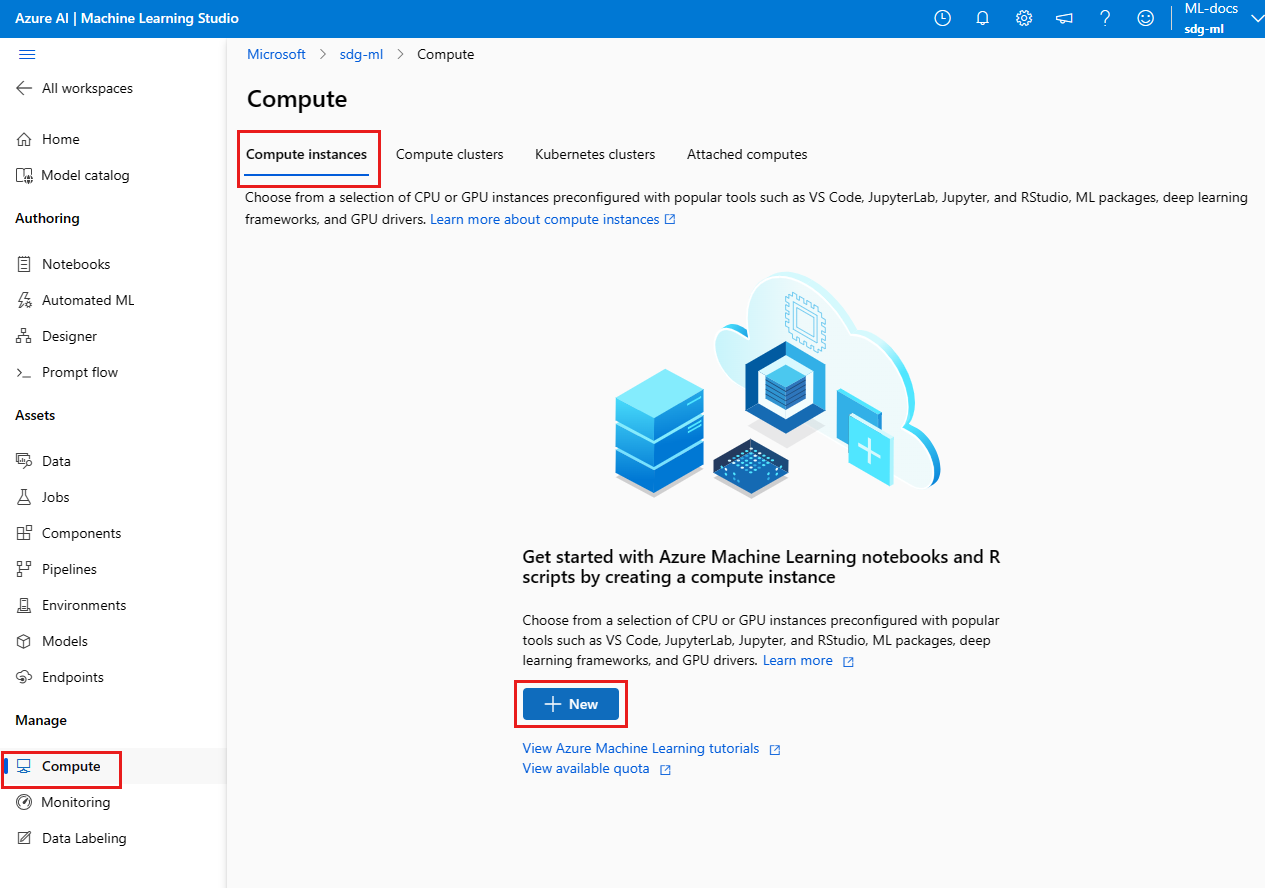View the Jobs section
The image size is (1265, 888).
[x=55, y=496]
